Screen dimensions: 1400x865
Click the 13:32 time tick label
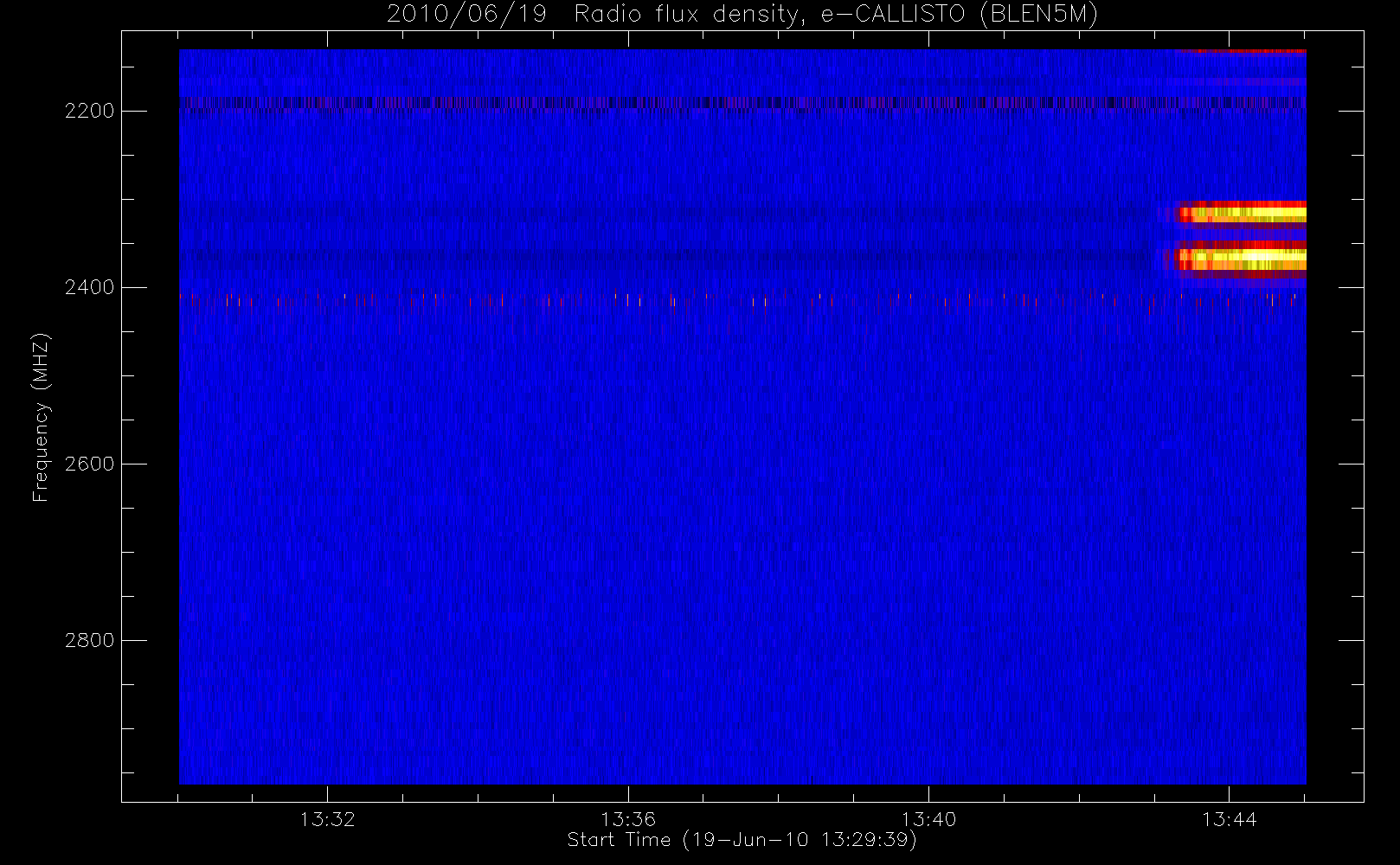[x=328, y=818]
